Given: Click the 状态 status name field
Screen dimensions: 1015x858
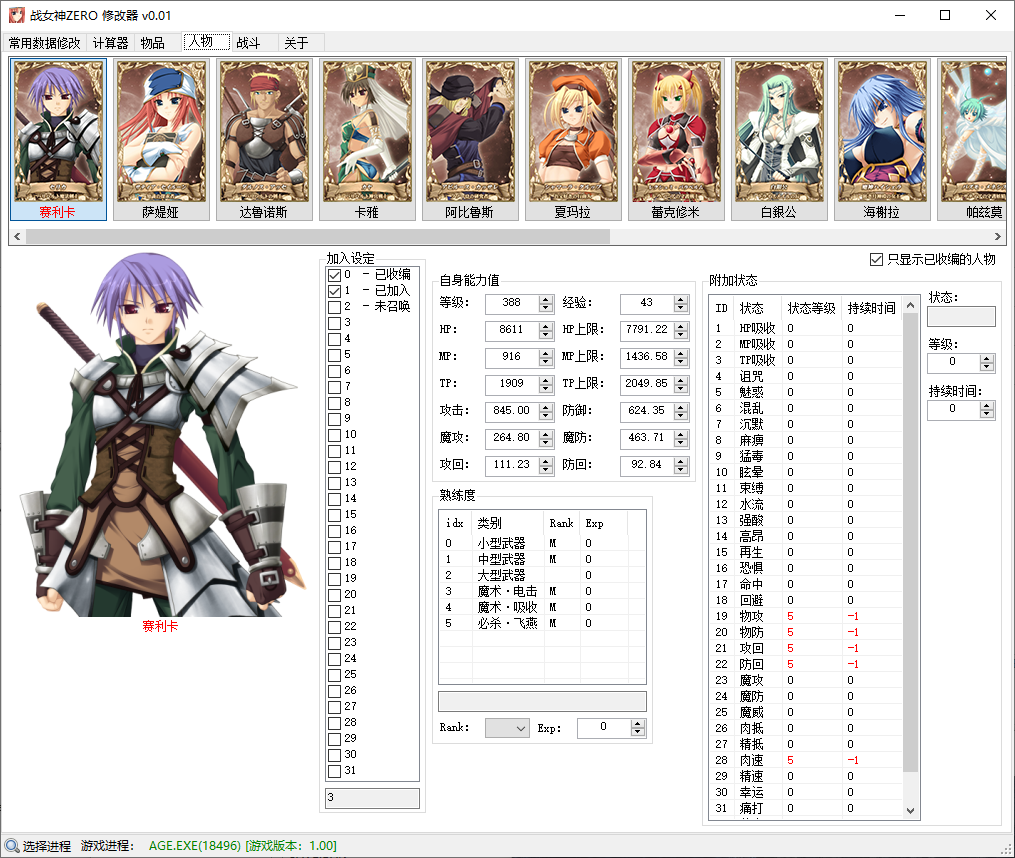Looking at the screenshot, I should pos(961,317).
